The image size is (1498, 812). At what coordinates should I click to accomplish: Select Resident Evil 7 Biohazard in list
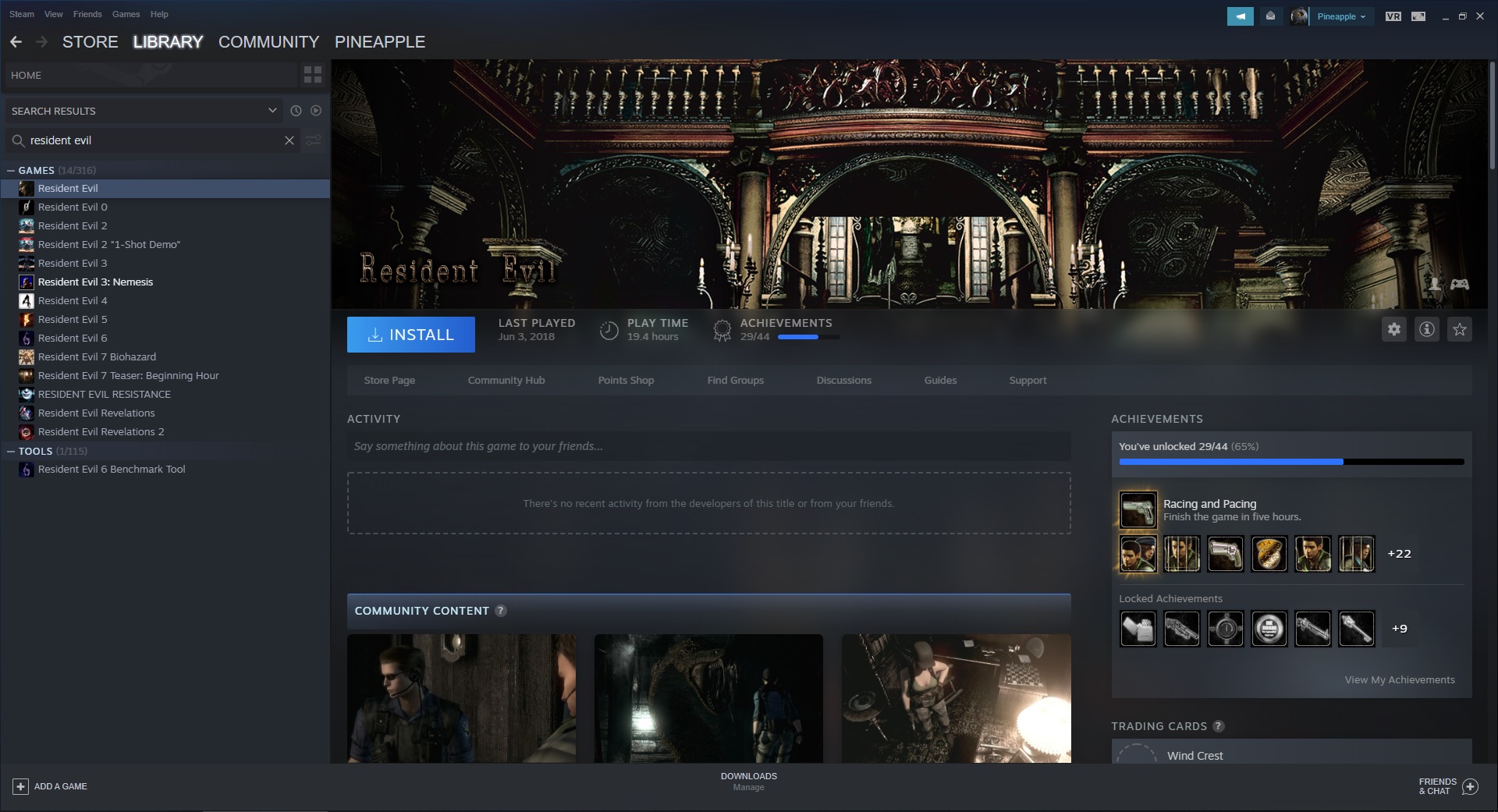pyautogui.click(x=165, y=356)
